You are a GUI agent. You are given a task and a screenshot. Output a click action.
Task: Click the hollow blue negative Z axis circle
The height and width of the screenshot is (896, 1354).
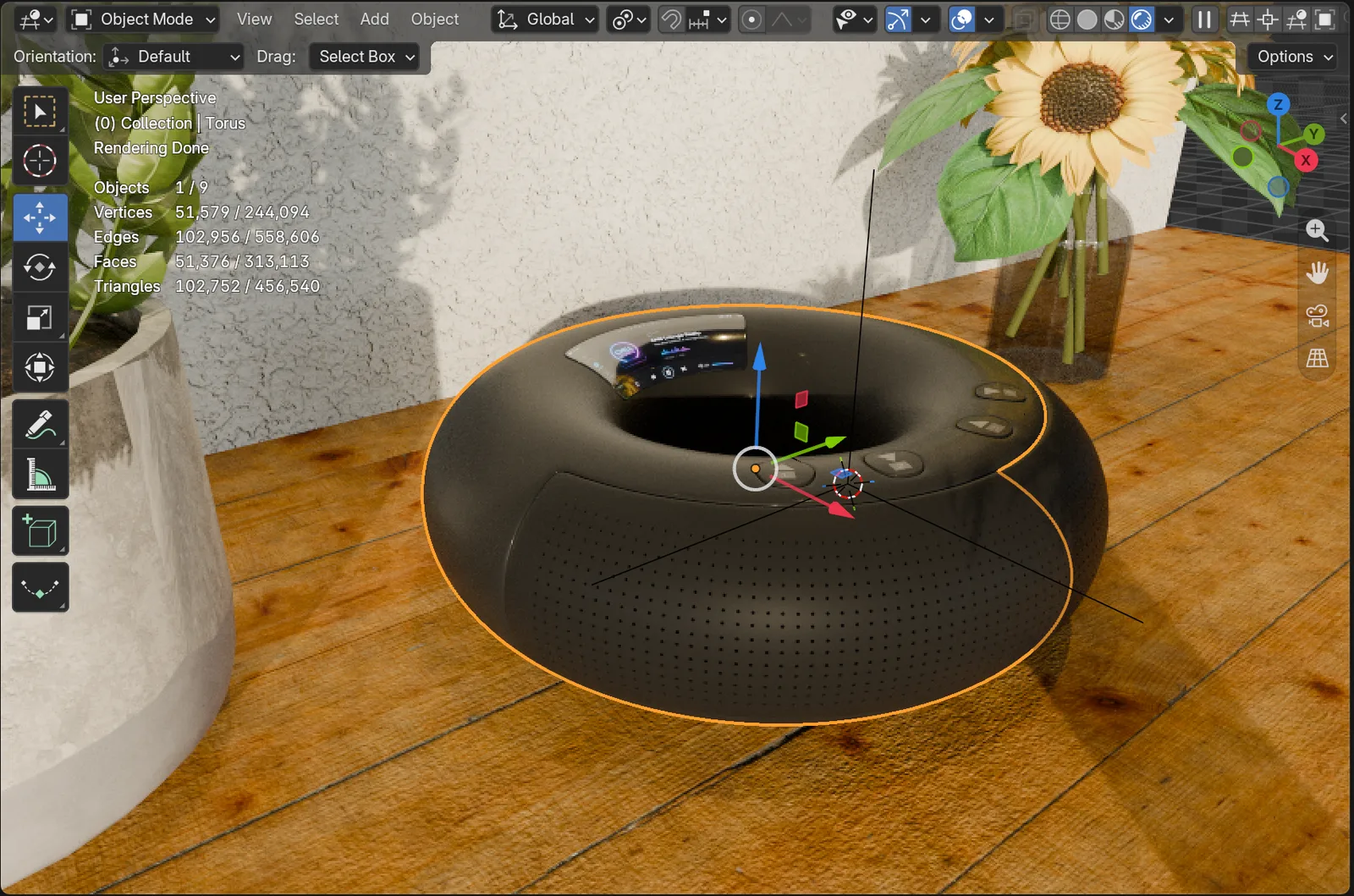(x=1278, y=186)
